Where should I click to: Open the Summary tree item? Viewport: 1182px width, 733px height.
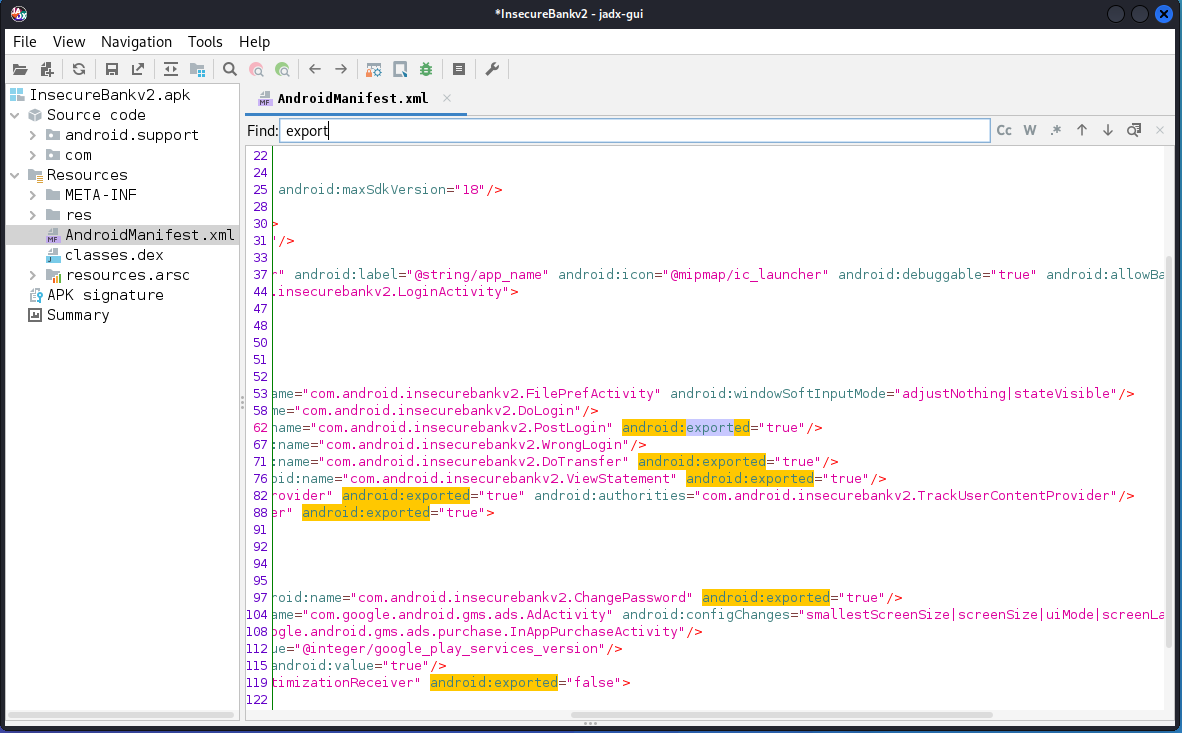(x=78, y=315)
